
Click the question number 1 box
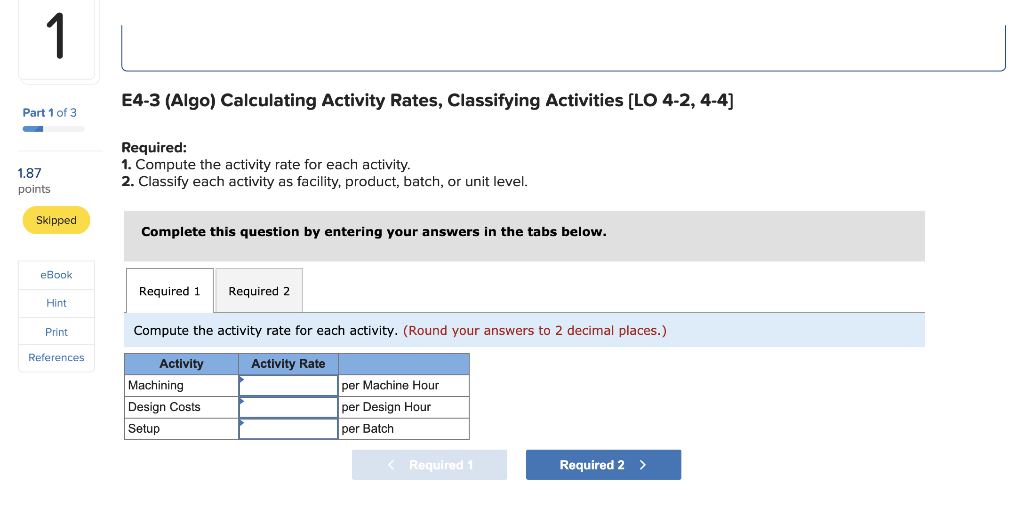[x=57, y=39]
